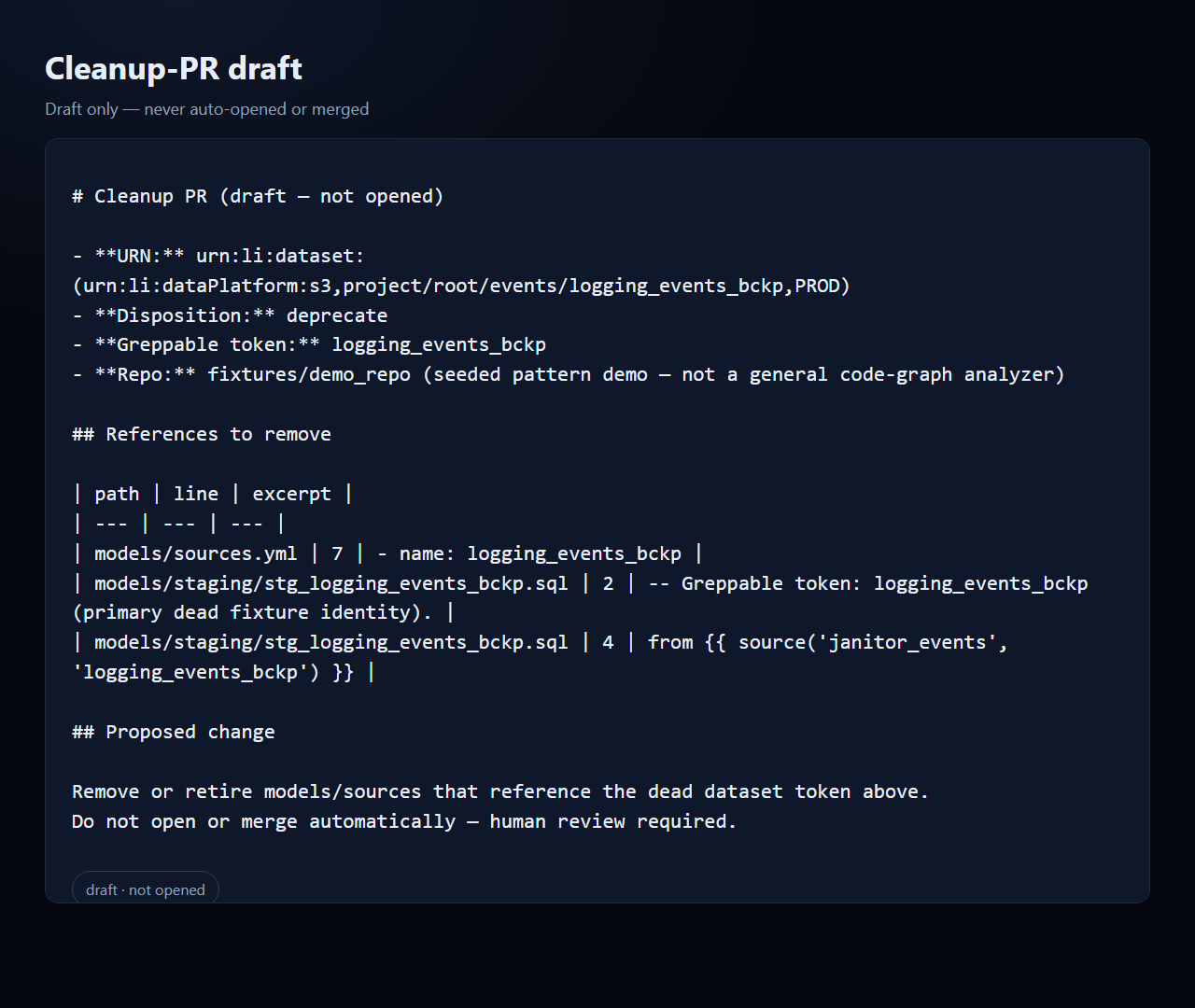Viewport: 1195px width, 1008px height.
Task: Click the stg_logging_events_bckp.sql line 4 row
Action: (541, 642)
